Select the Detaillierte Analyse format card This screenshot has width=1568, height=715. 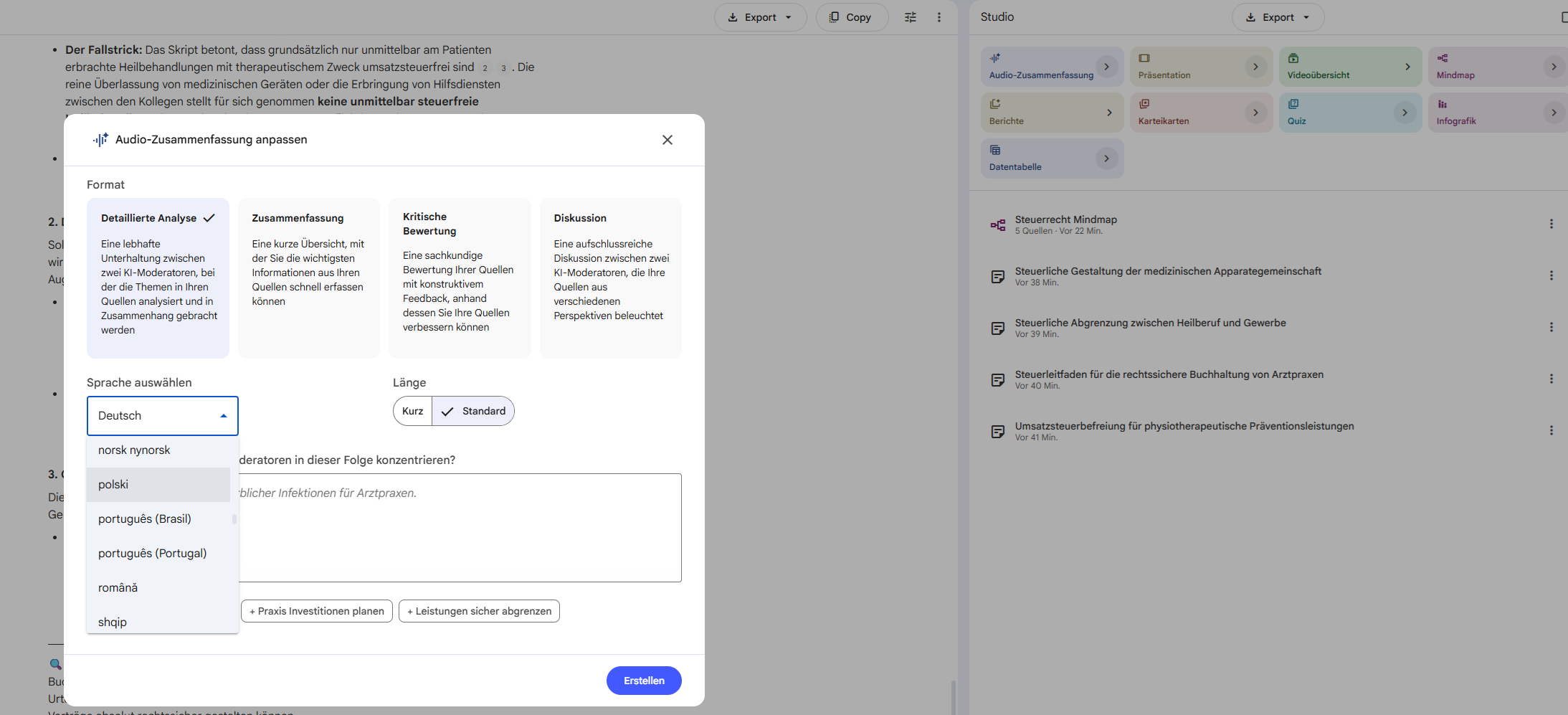[x=158, y=278]
